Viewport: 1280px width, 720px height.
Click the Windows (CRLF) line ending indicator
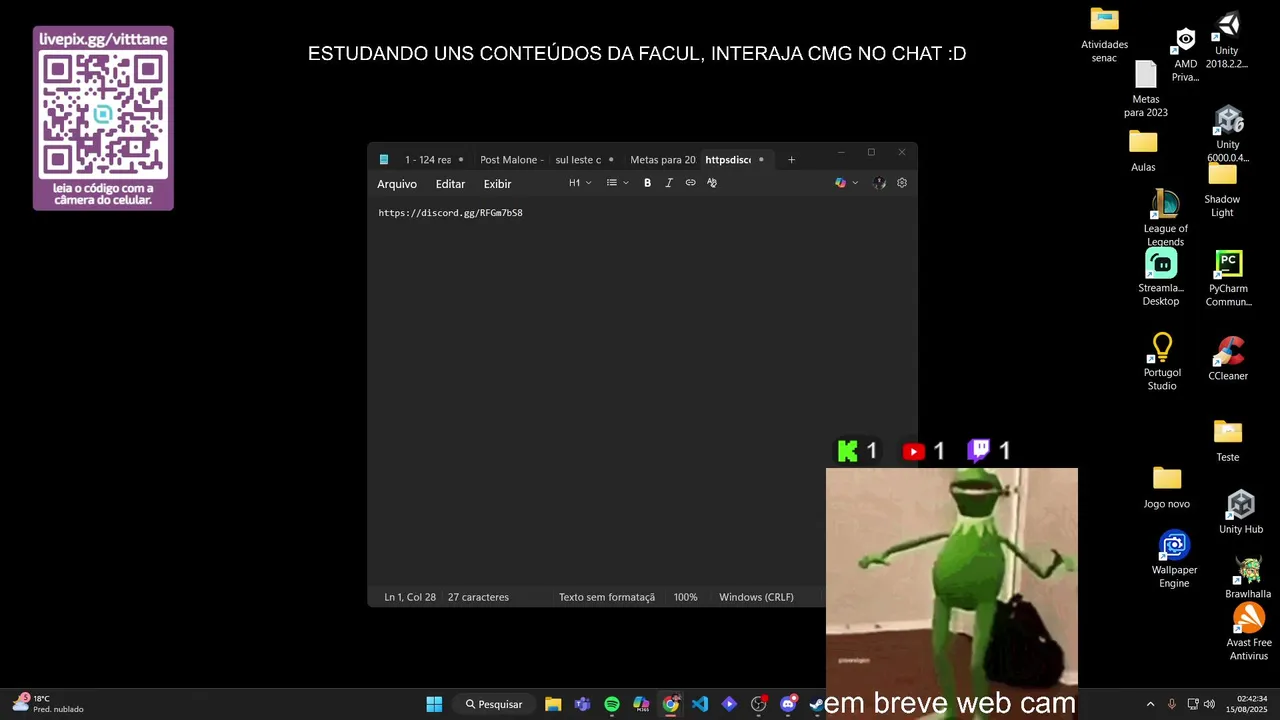tap(756, 597)
